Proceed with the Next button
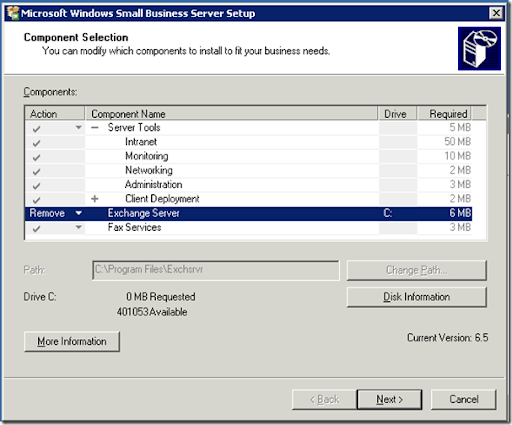 click(389, 399)
